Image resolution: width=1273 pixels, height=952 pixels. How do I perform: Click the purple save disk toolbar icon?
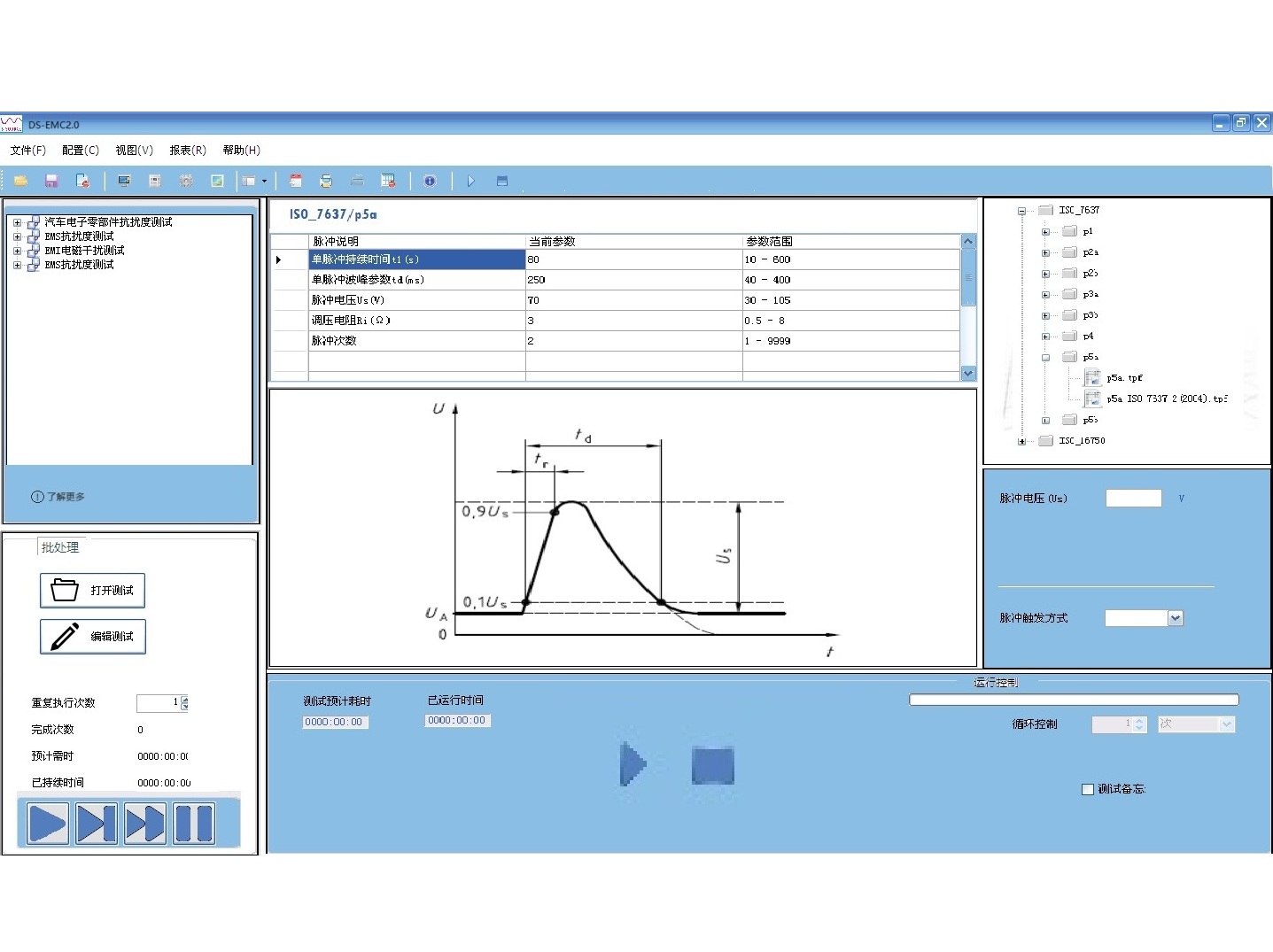click(x=51, y=181)
